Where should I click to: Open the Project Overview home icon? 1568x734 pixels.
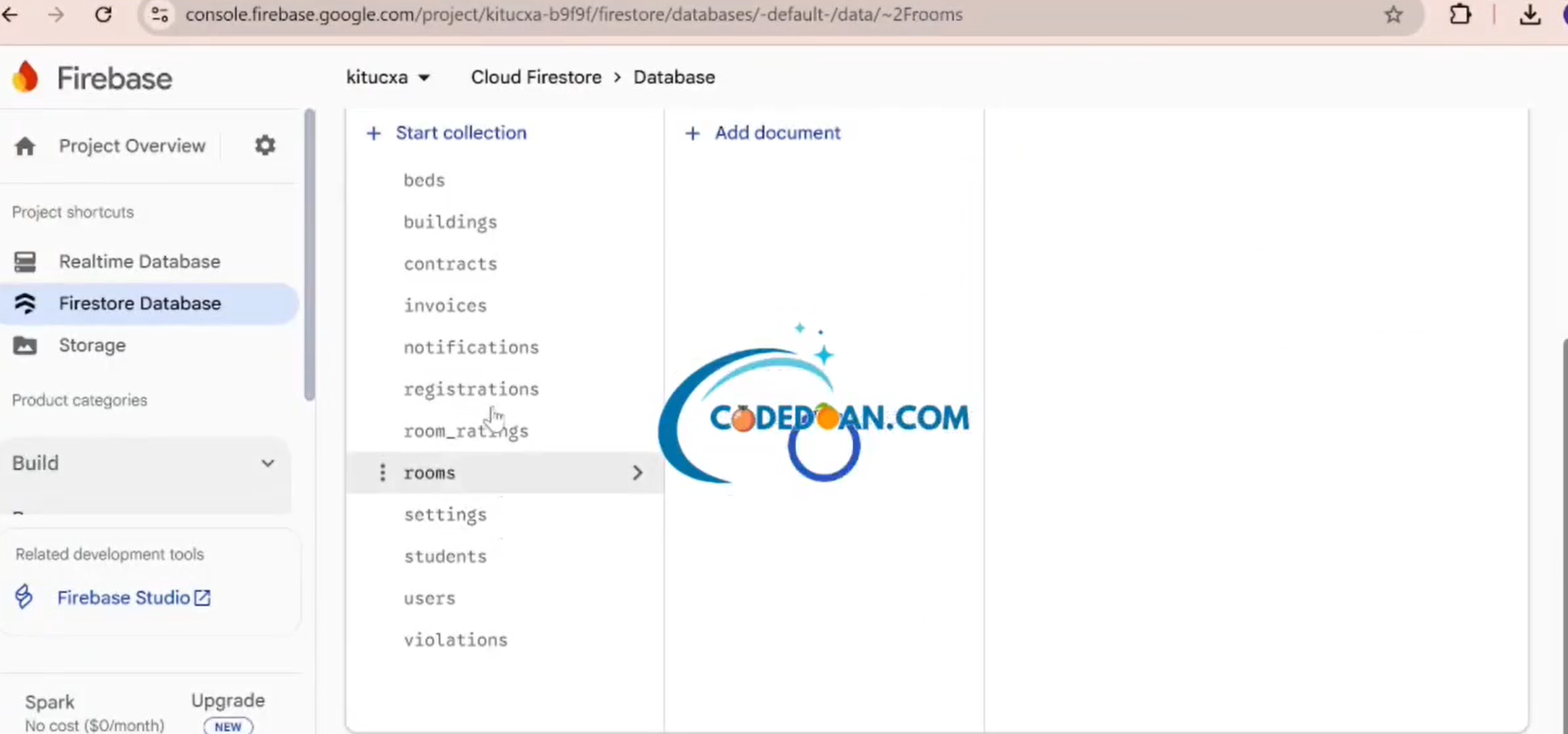25,146
